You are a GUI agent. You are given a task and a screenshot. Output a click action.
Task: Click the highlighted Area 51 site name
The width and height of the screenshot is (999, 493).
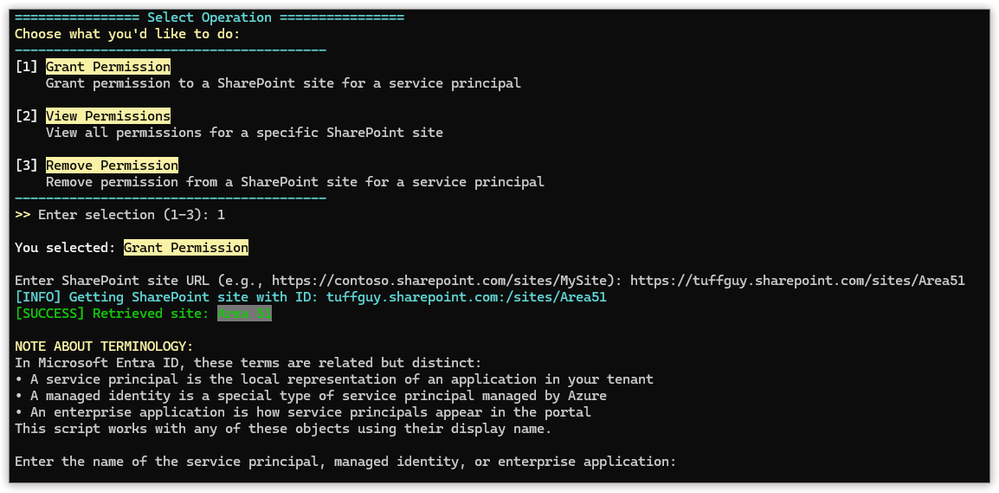[245, 313]
